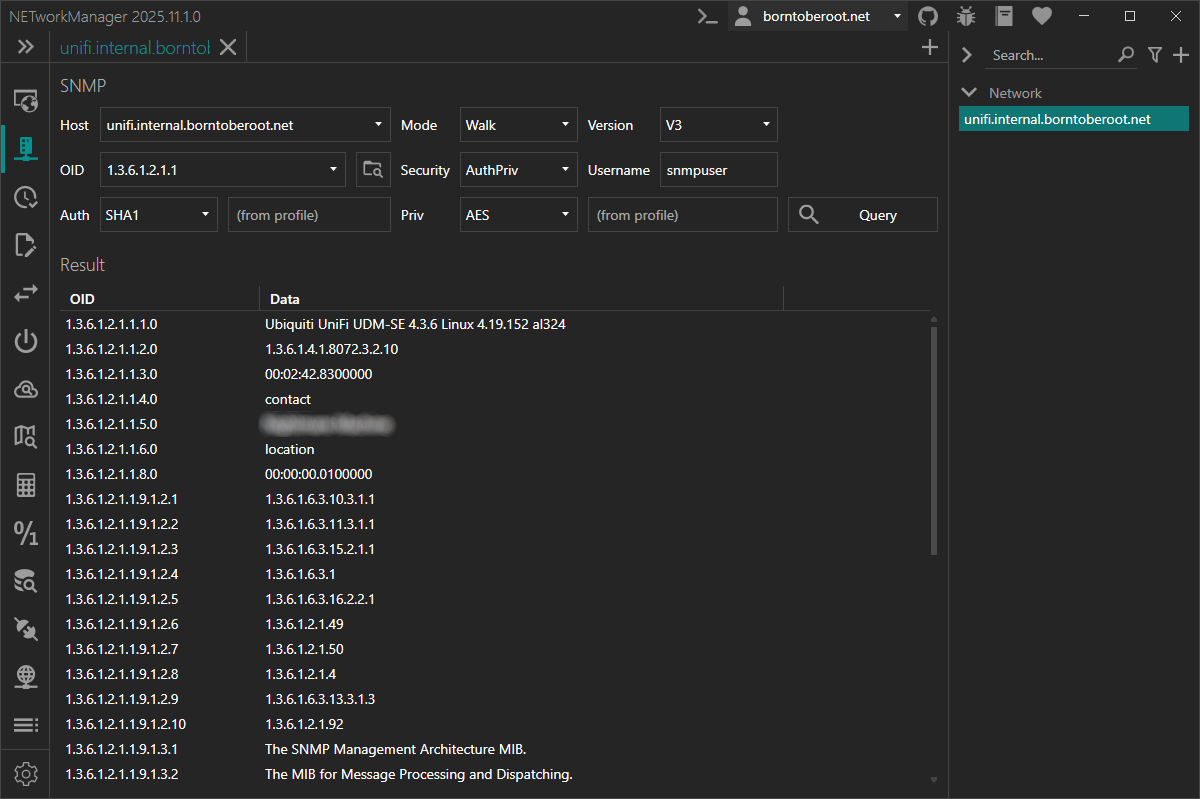1200x799 pixels.
Task: Click the bug report icon
Action: (x=966, y=16)
